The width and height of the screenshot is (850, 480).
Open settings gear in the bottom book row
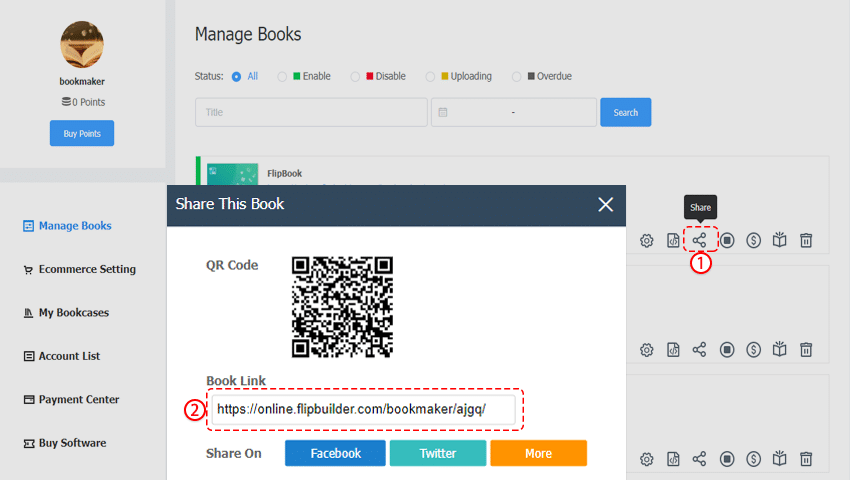click(x=646, y=459)
